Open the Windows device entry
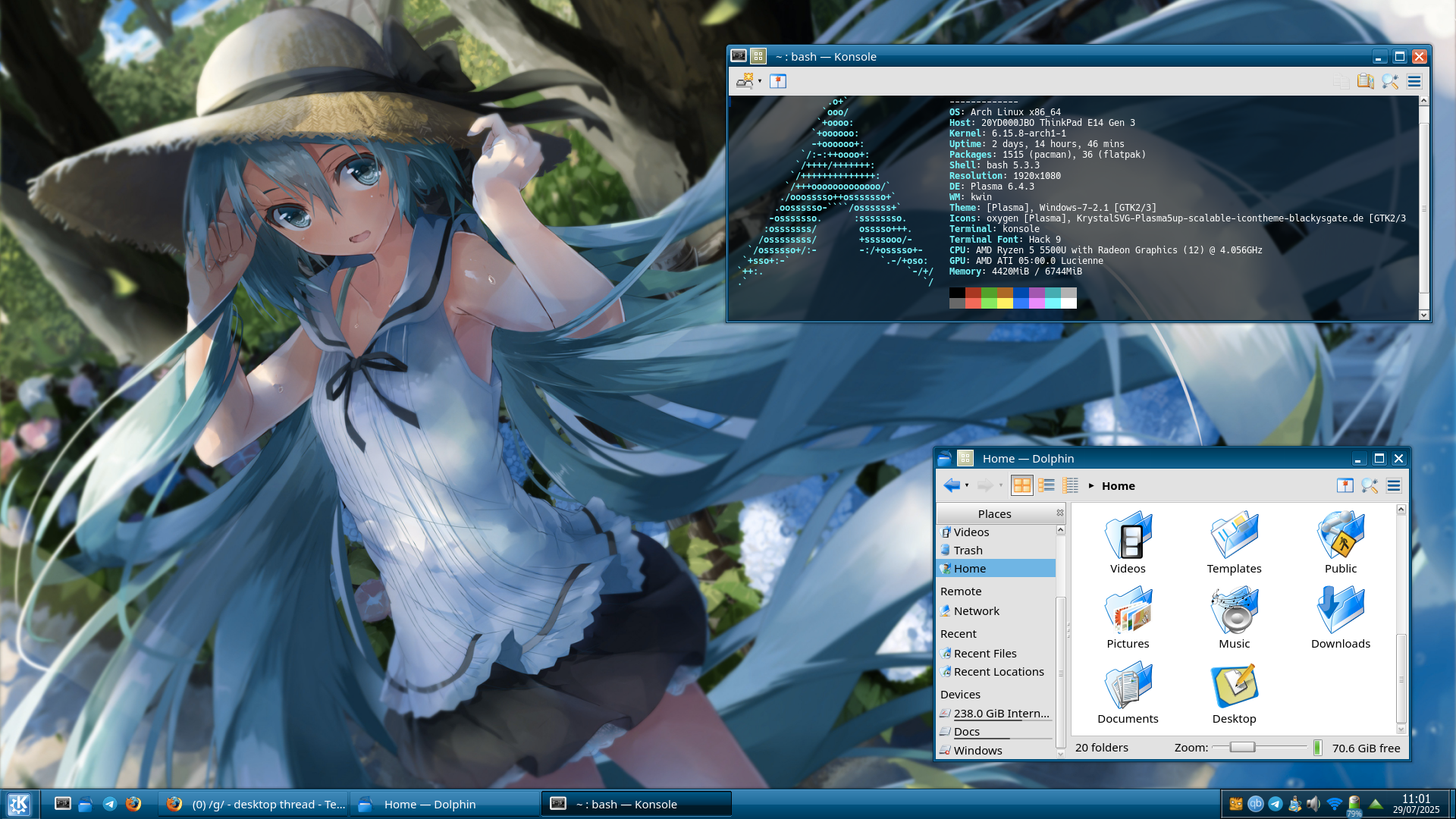The image size is (1456, 819). tap(996, 751)
